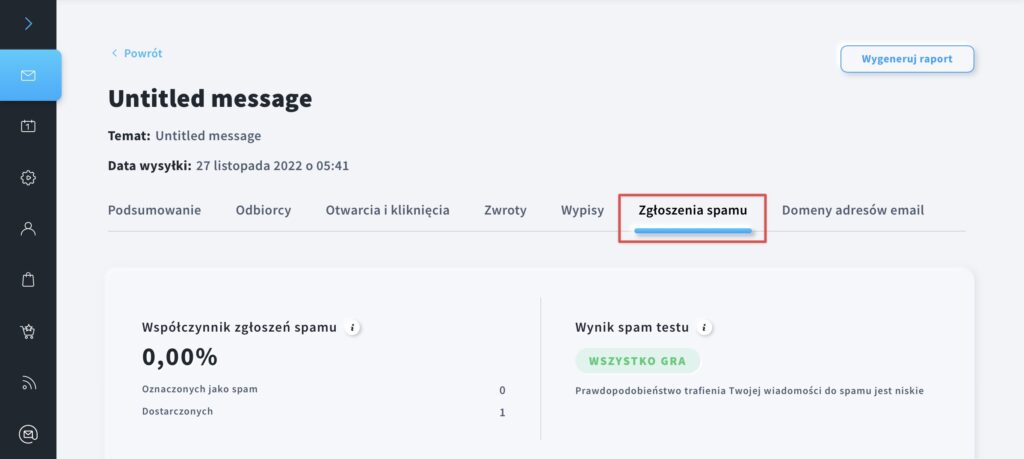Click the info icon beside Wynik spam testu
Screen dimensions: 1024x459
click(704, 328)
